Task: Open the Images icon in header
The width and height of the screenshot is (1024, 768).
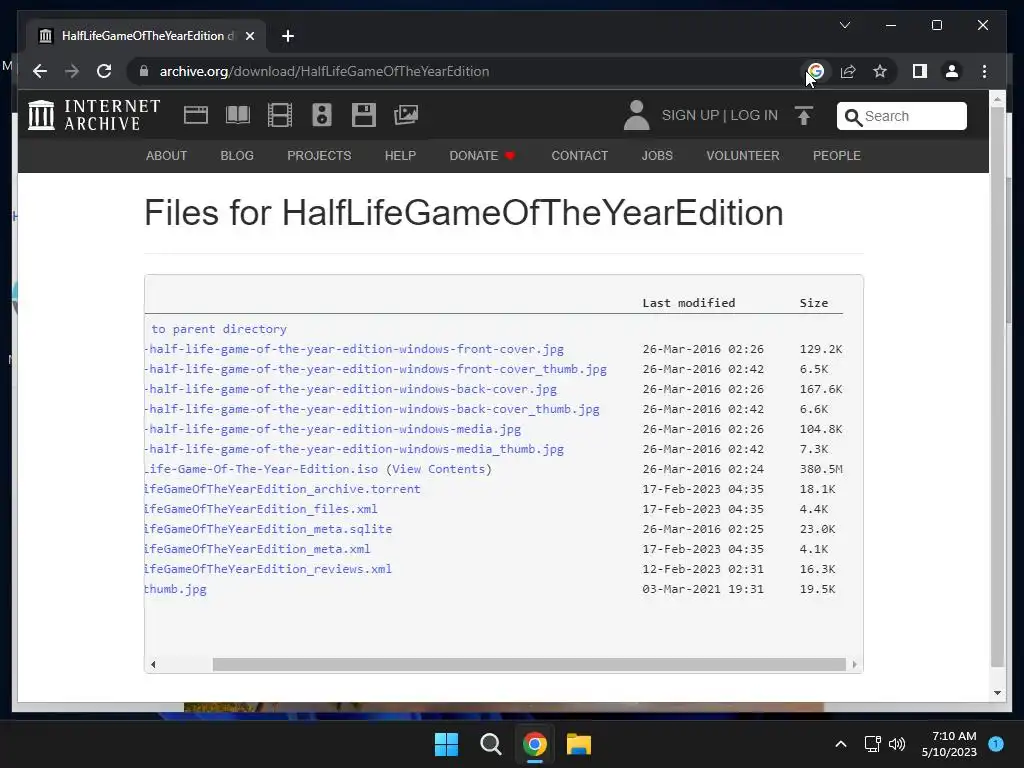Action: [x=406, y=115]
